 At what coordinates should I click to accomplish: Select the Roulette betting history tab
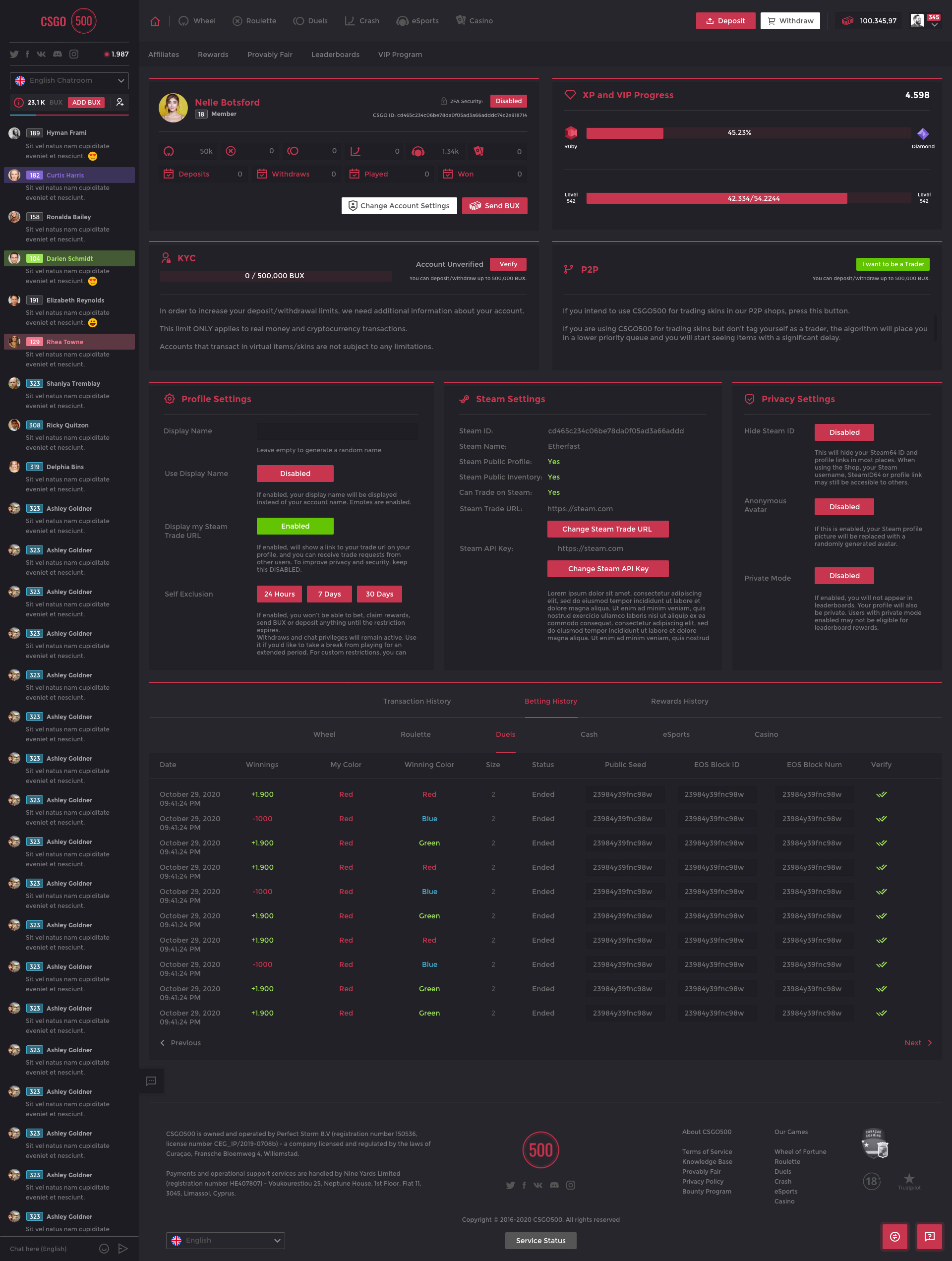(415, 734)
